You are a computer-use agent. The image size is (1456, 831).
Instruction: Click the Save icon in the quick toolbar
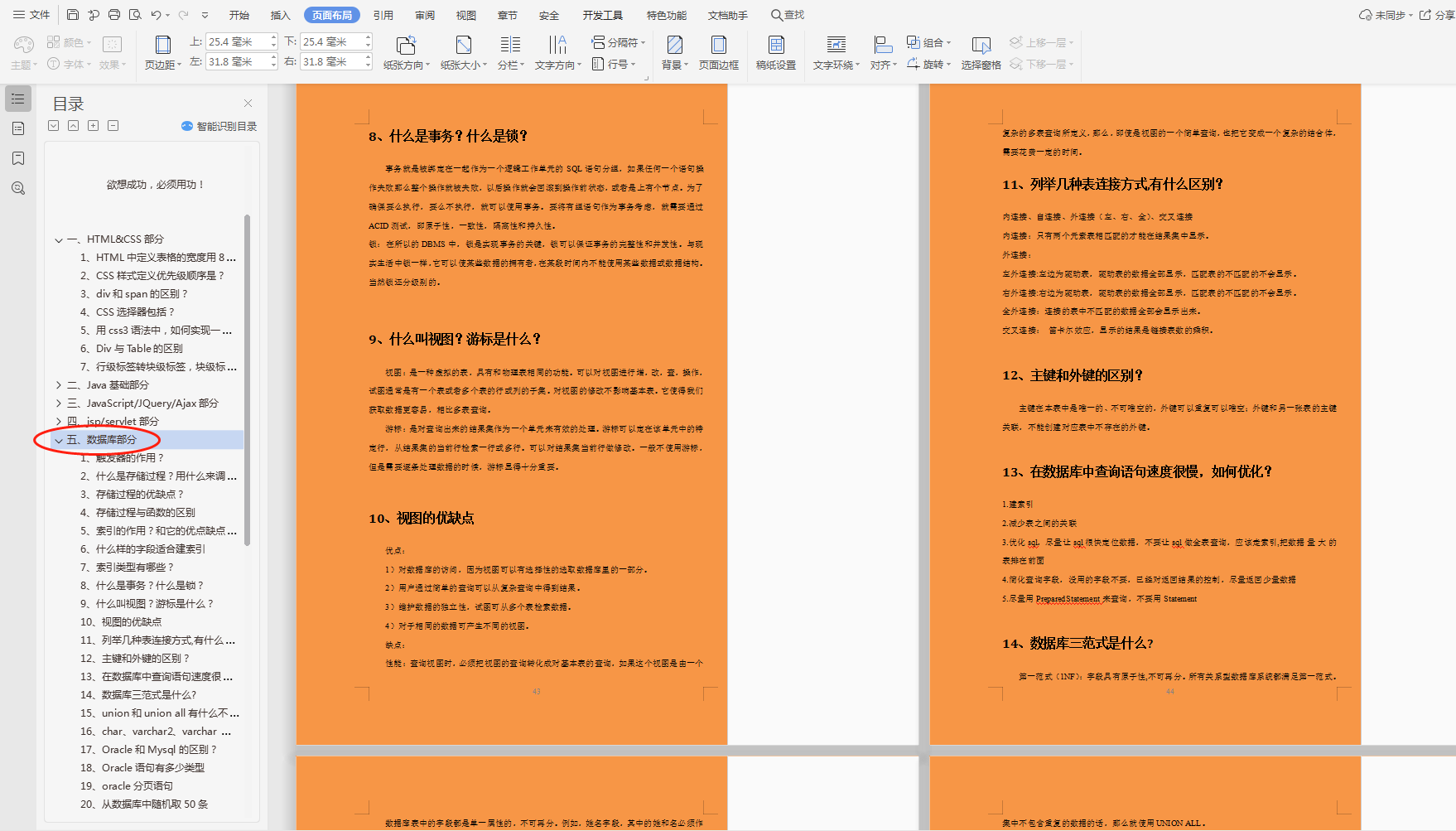coord(73,15)
